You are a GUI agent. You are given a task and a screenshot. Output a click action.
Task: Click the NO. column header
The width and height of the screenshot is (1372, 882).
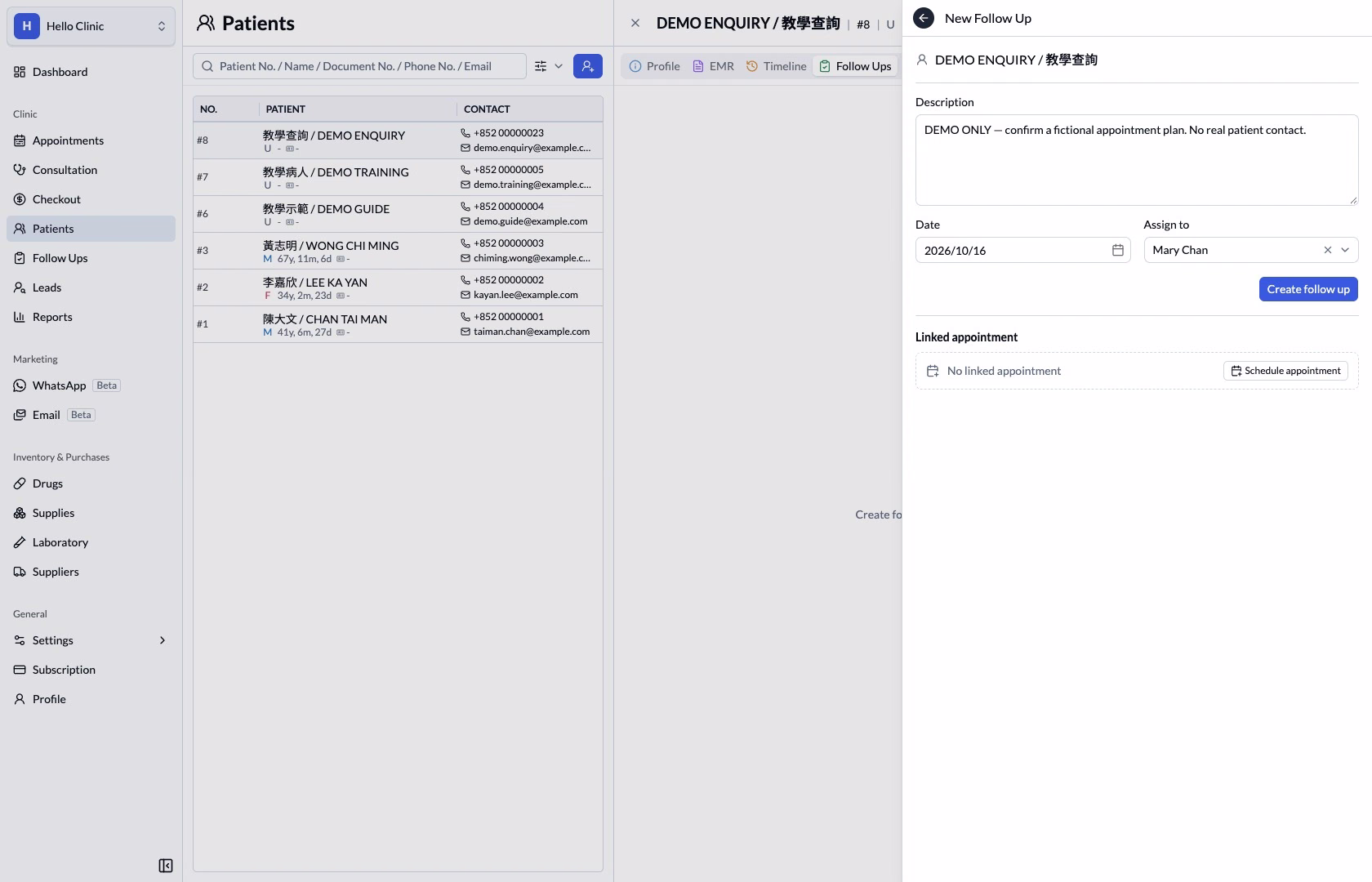coord(226,109)
